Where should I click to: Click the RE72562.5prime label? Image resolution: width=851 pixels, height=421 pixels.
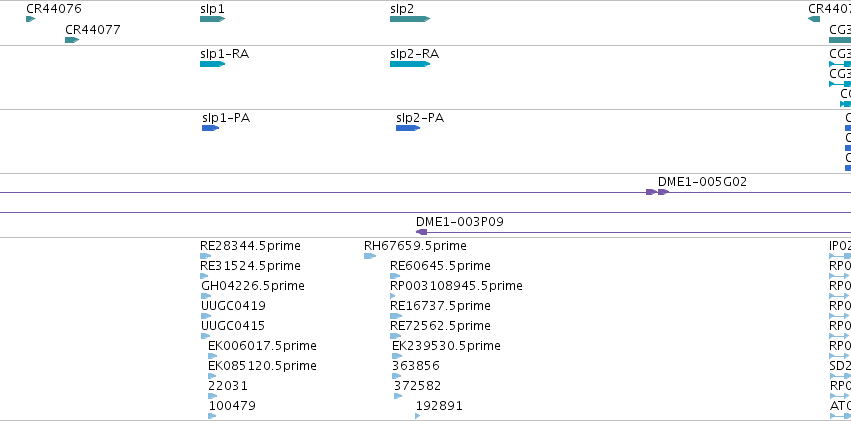440,327
